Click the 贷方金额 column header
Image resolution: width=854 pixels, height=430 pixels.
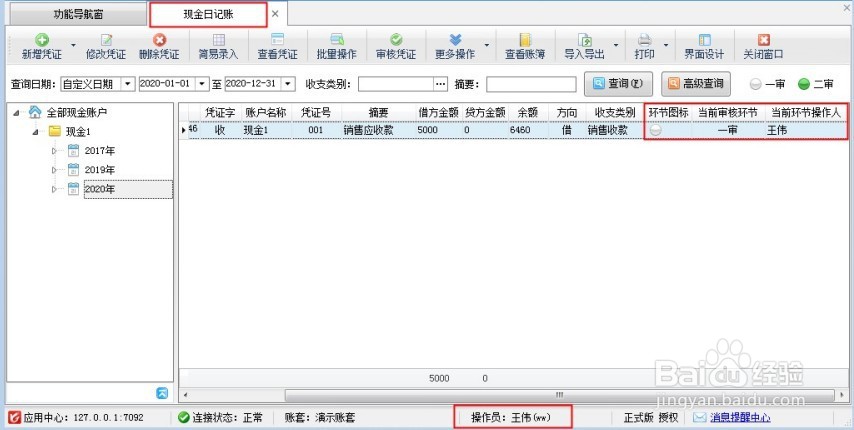(485, 113)
